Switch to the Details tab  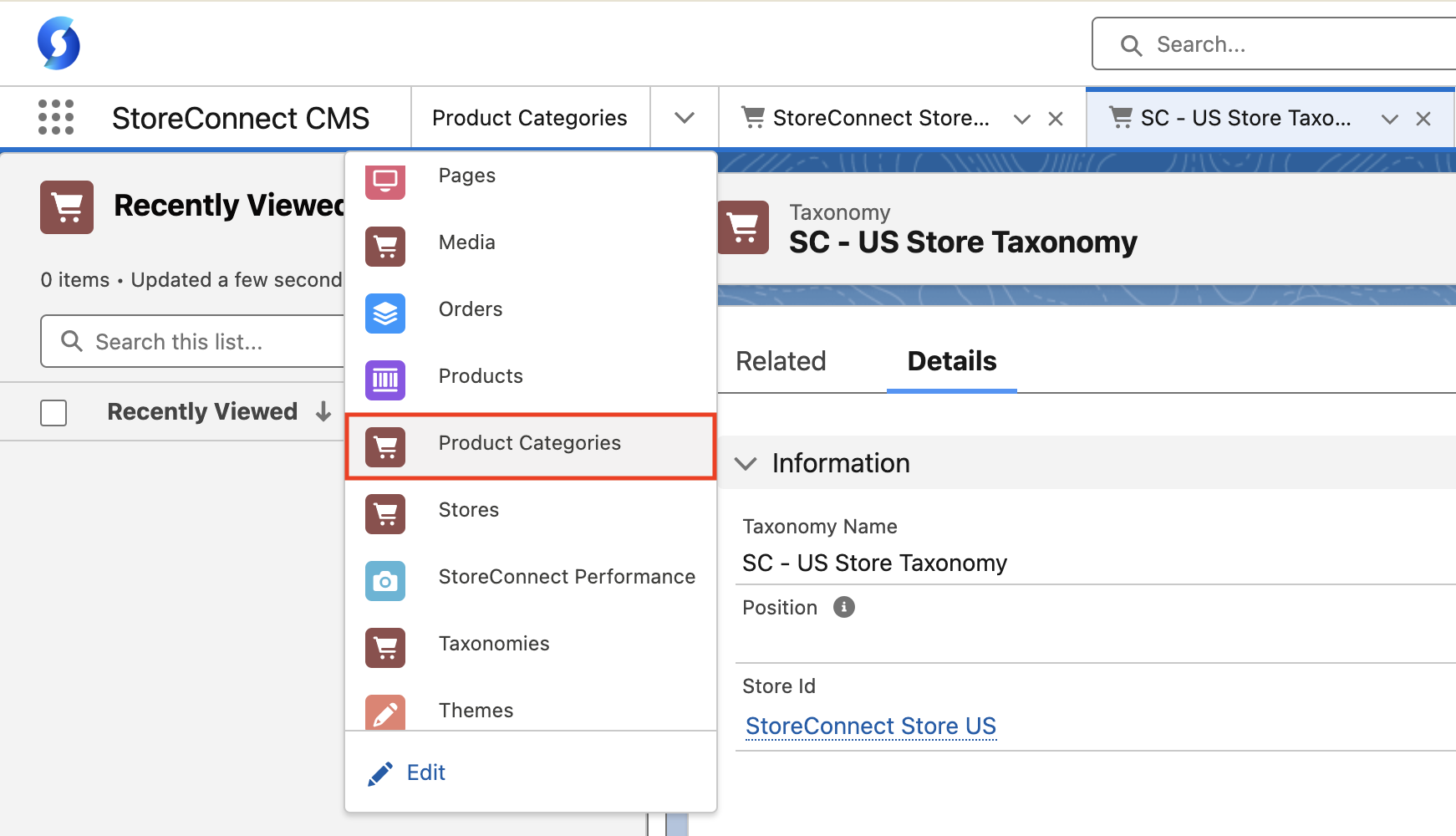(x=952, y=361)
